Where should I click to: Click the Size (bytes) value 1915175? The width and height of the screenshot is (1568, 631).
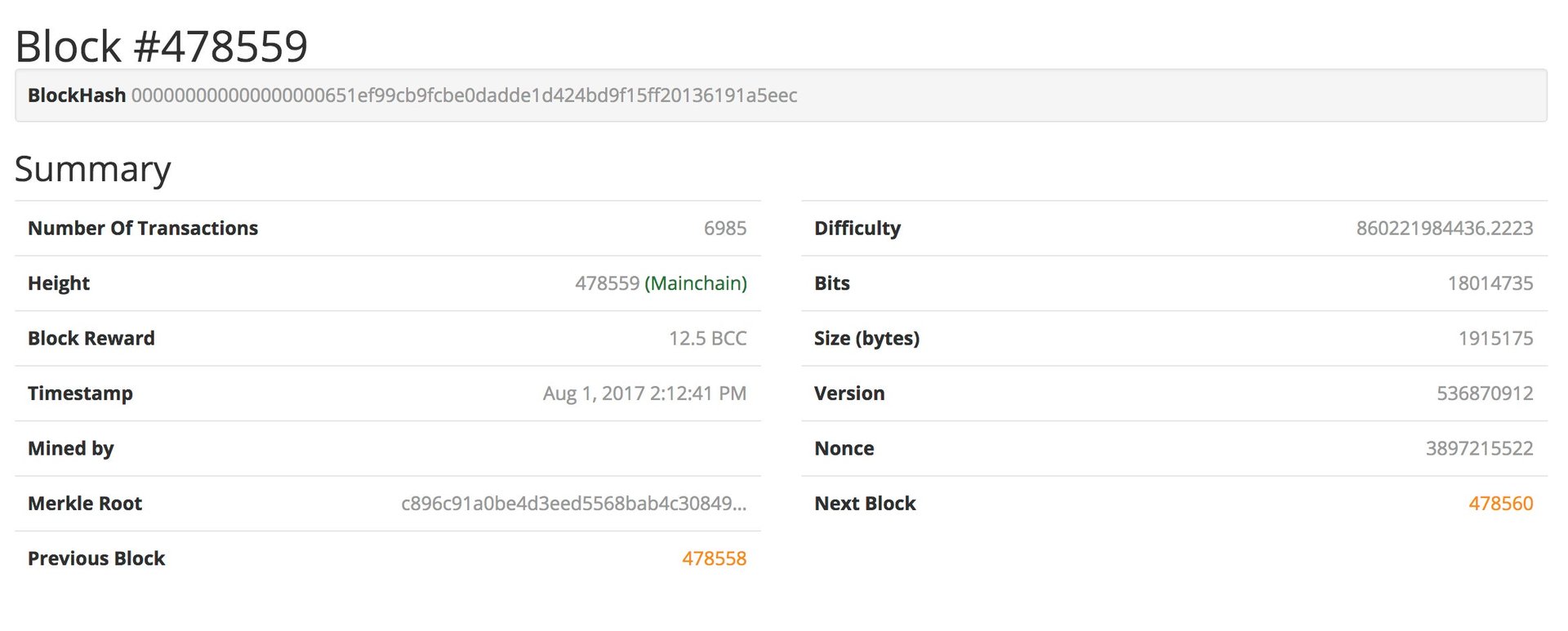pyautogui.click(x=1495, y=338)
